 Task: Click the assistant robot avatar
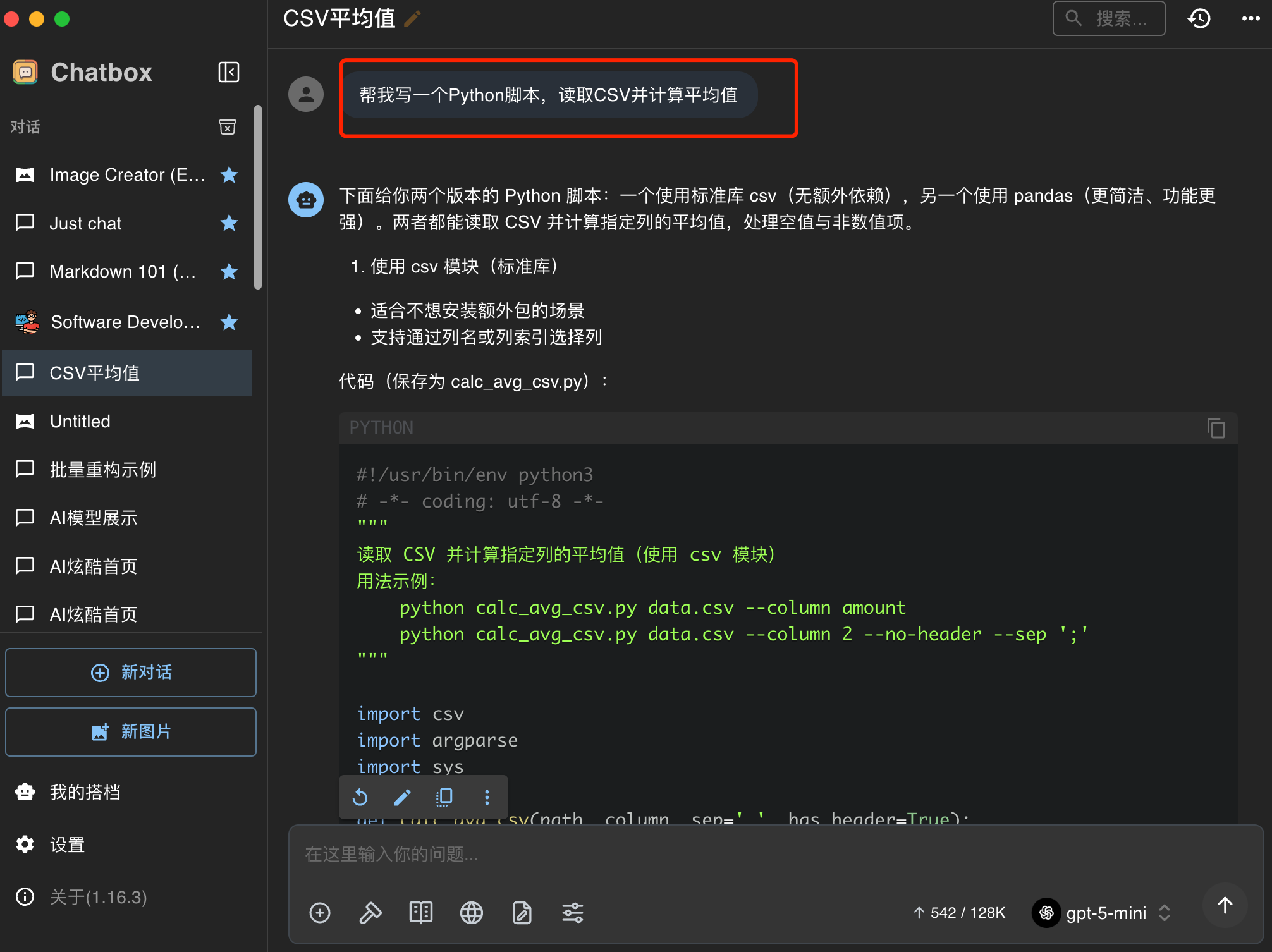point(306,200)
